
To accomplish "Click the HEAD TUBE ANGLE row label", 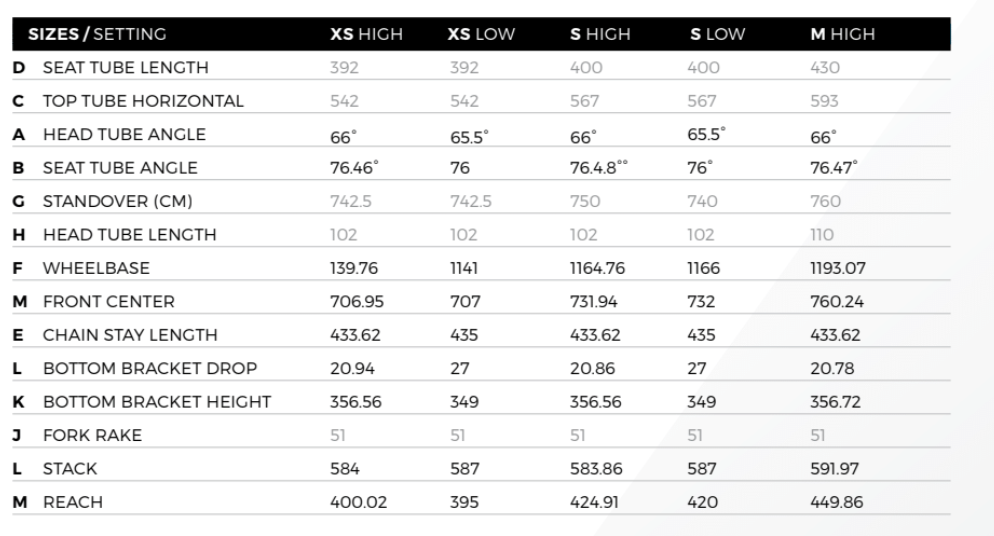I will tap(124, 134).
